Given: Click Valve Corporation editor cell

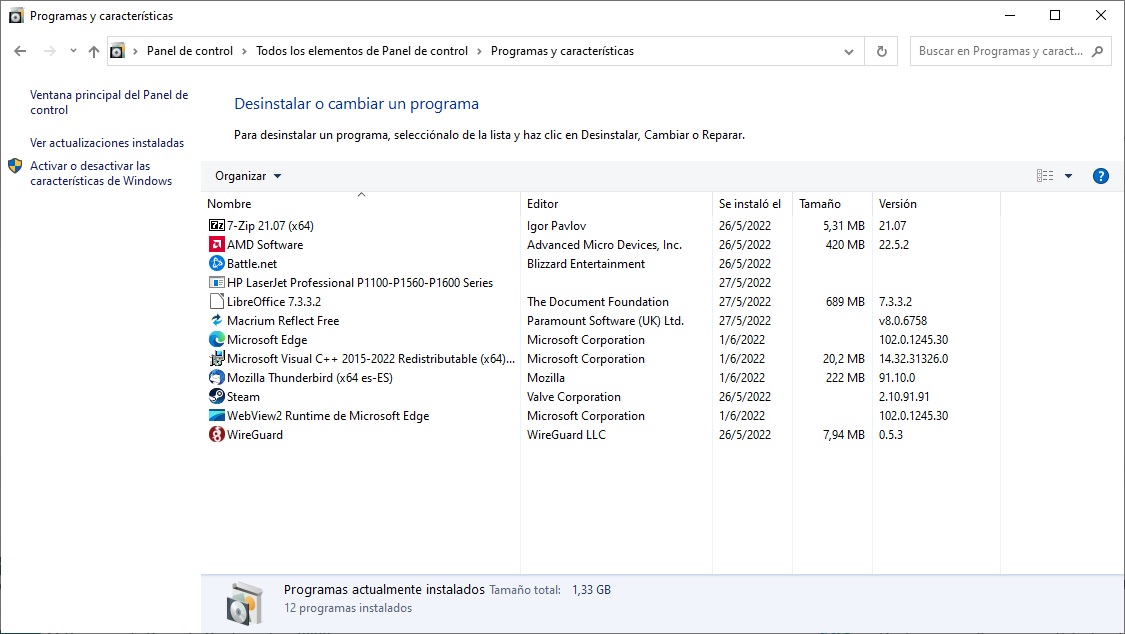Looking at the screenshot, I should tap(573, 397).
